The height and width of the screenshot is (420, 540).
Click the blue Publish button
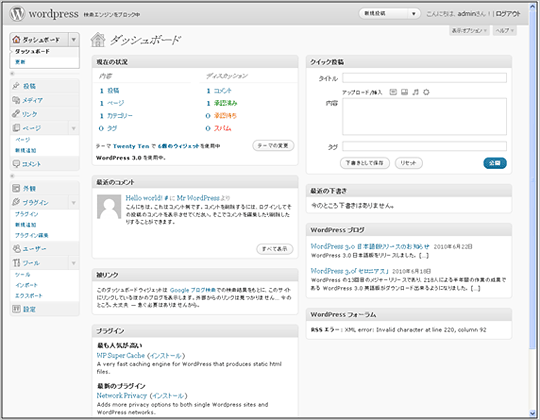(x=495, y=163)
